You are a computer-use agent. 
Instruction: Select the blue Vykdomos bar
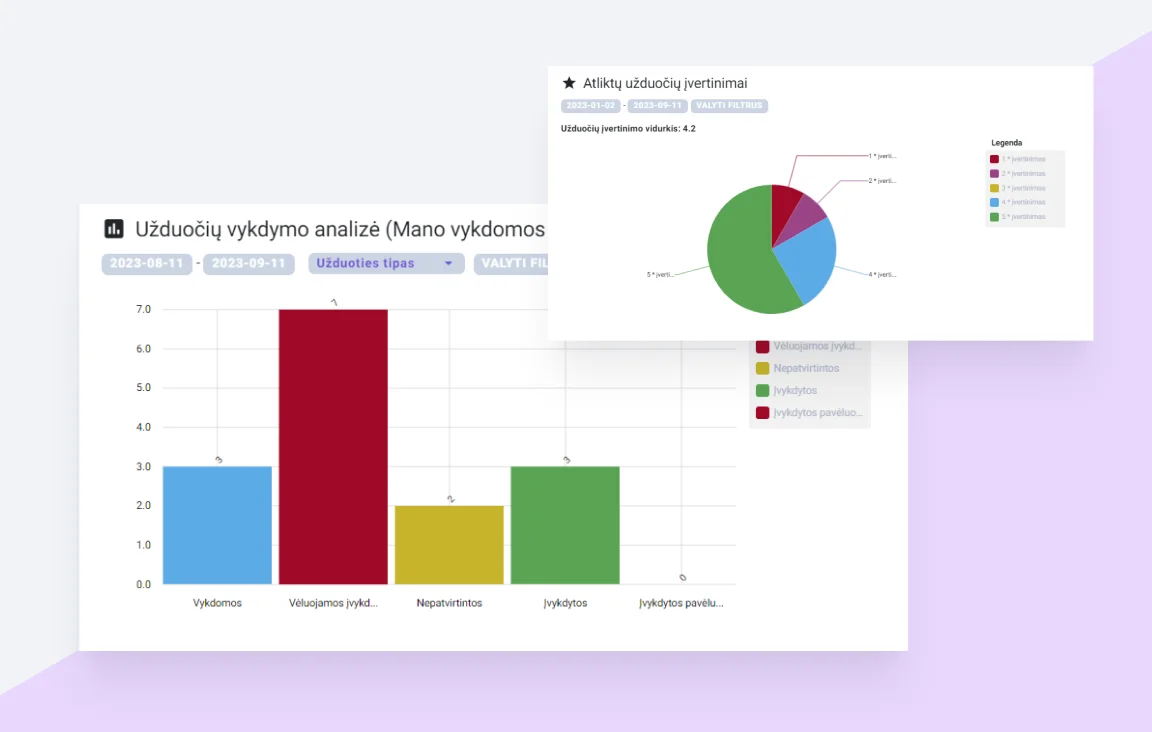(x=217, y=525)
